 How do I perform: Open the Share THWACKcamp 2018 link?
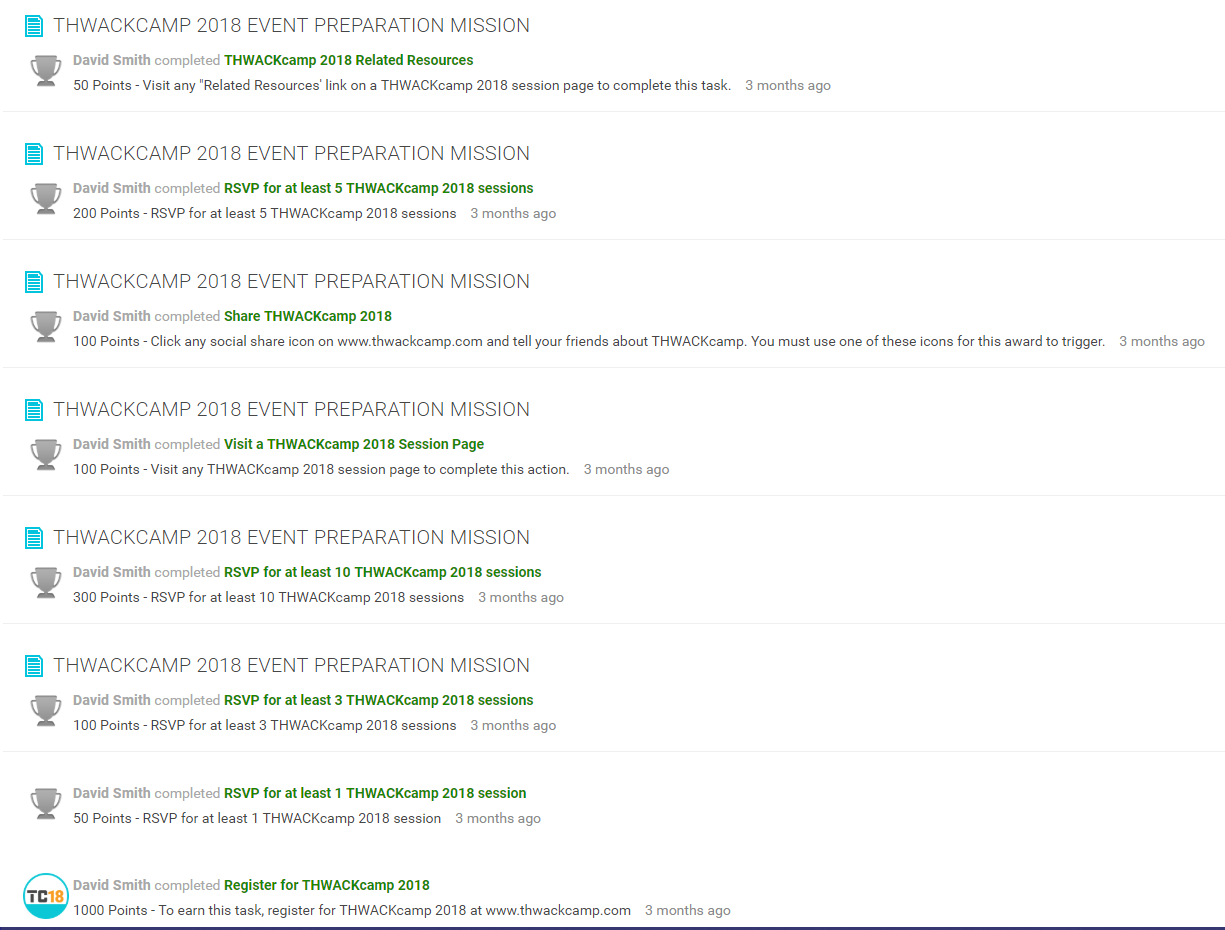click(308, 316)
